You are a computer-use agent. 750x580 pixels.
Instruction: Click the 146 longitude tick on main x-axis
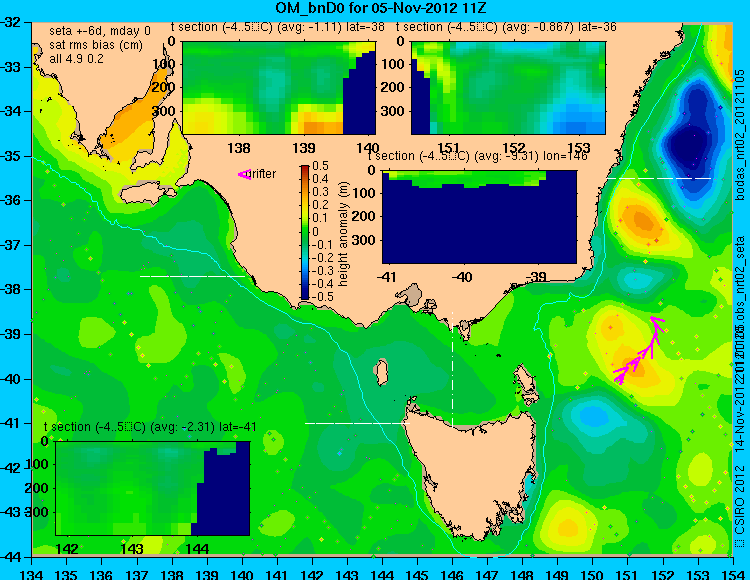pyautogui.click(x=452, y=574)
